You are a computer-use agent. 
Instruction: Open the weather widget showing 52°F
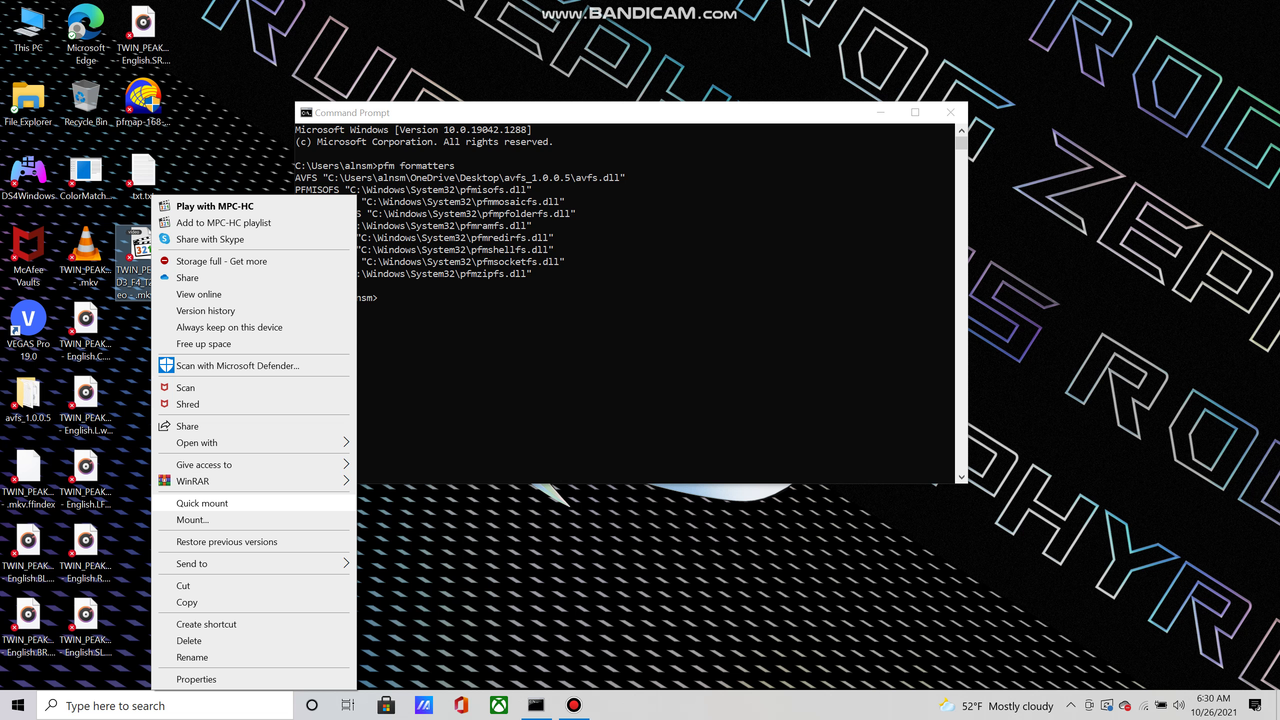click(x=996, y=705)
